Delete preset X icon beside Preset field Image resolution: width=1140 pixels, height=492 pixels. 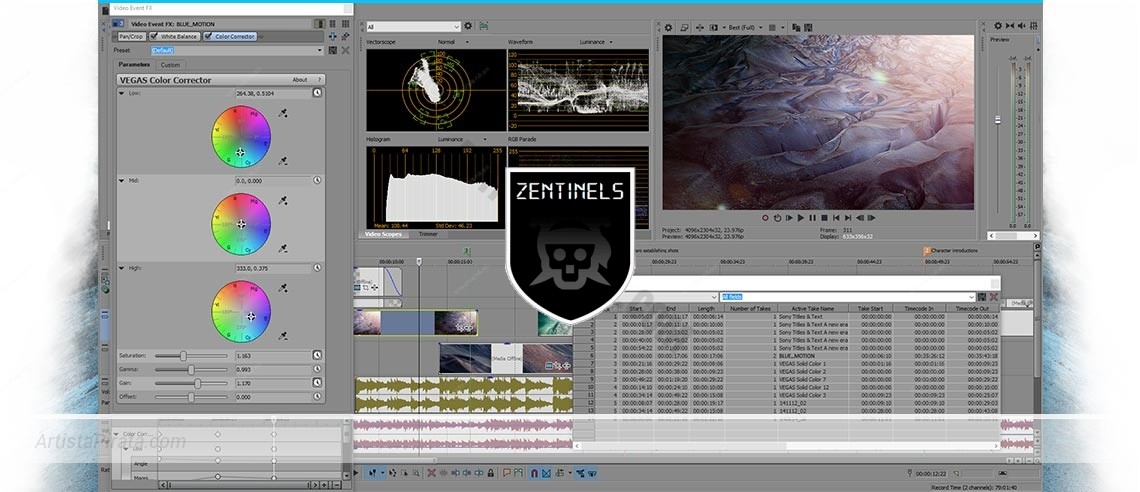click(345, 50)
